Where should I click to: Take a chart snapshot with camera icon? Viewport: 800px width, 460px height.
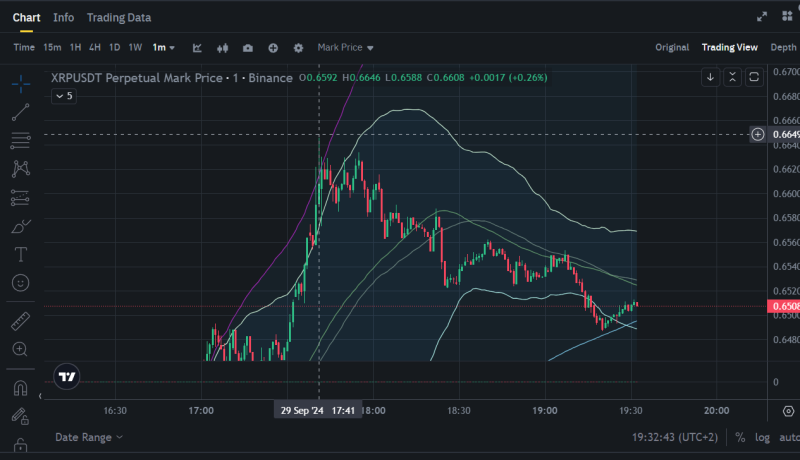click(248, 48)
